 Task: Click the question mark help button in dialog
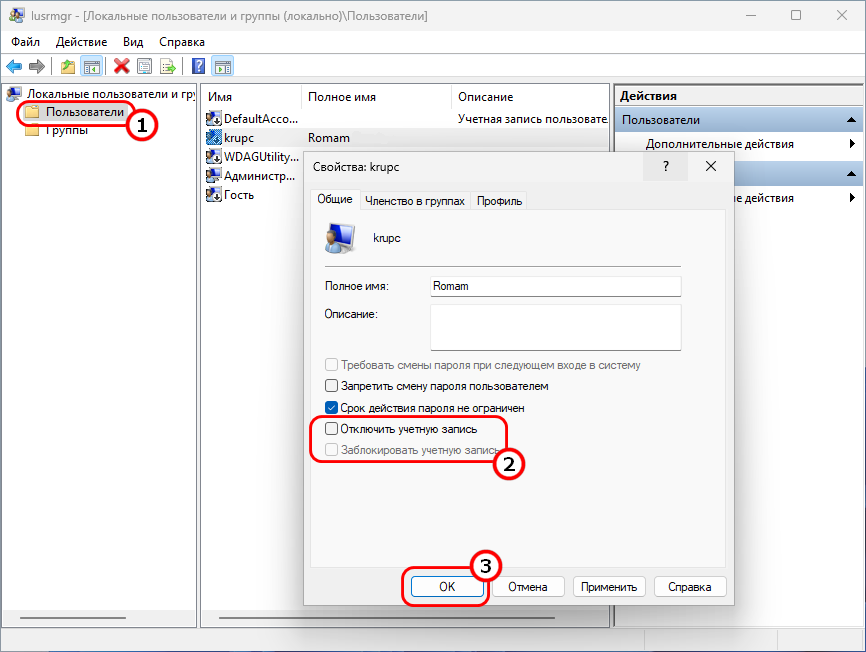tap(666, 166)
